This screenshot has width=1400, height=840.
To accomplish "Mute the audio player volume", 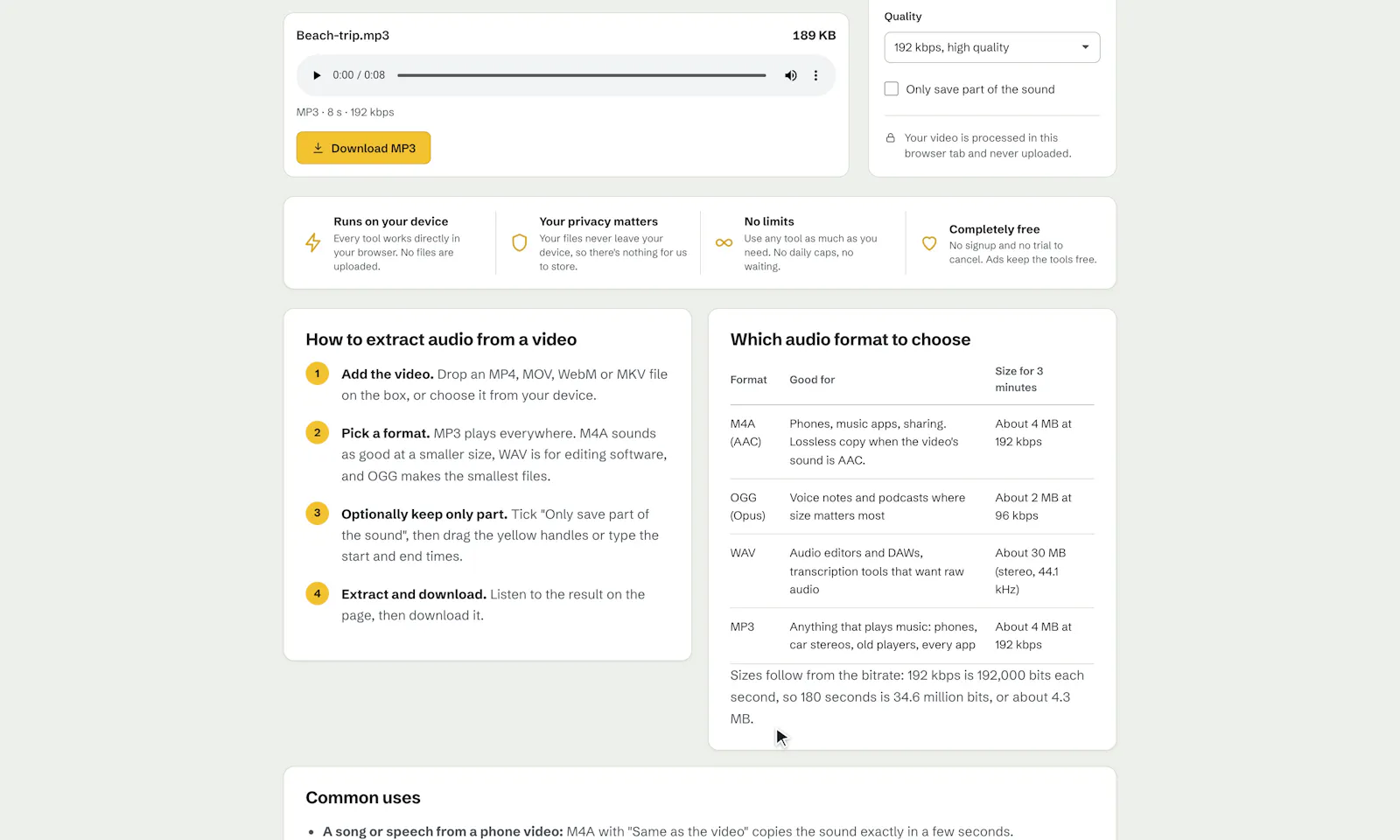I will [x=791, y=75].
